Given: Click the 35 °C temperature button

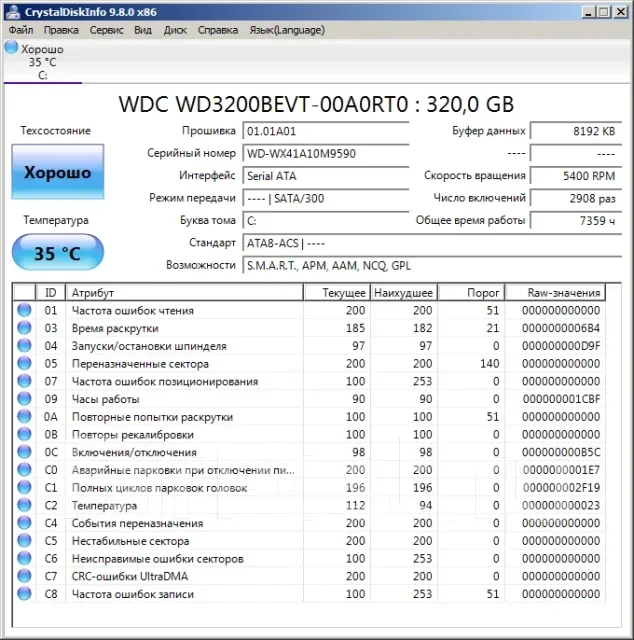Looking at the screenshot, I should click(x=58, y=253).
